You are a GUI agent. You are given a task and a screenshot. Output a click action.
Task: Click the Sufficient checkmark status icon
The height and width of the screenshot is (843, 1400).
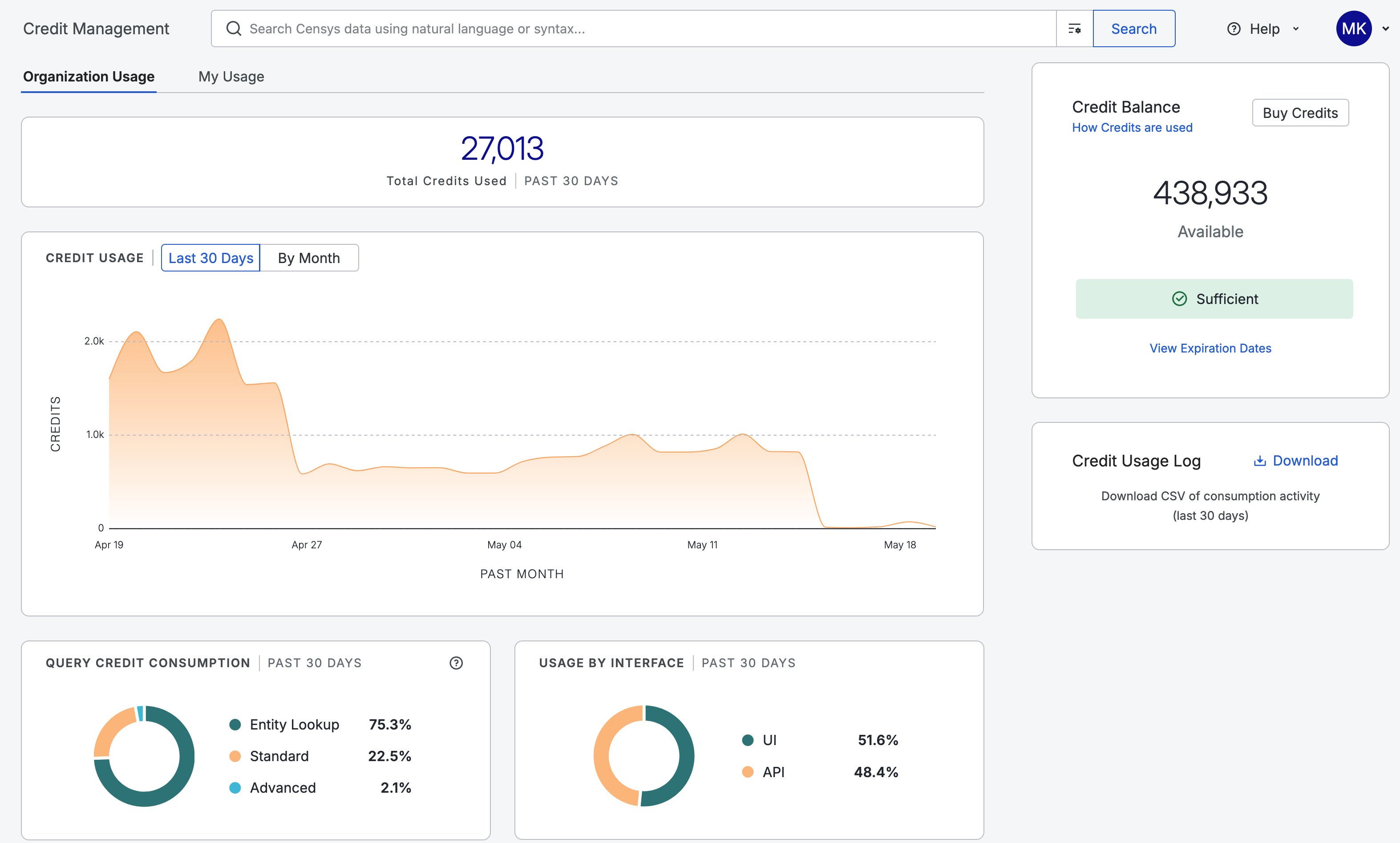click(1180, 299)
